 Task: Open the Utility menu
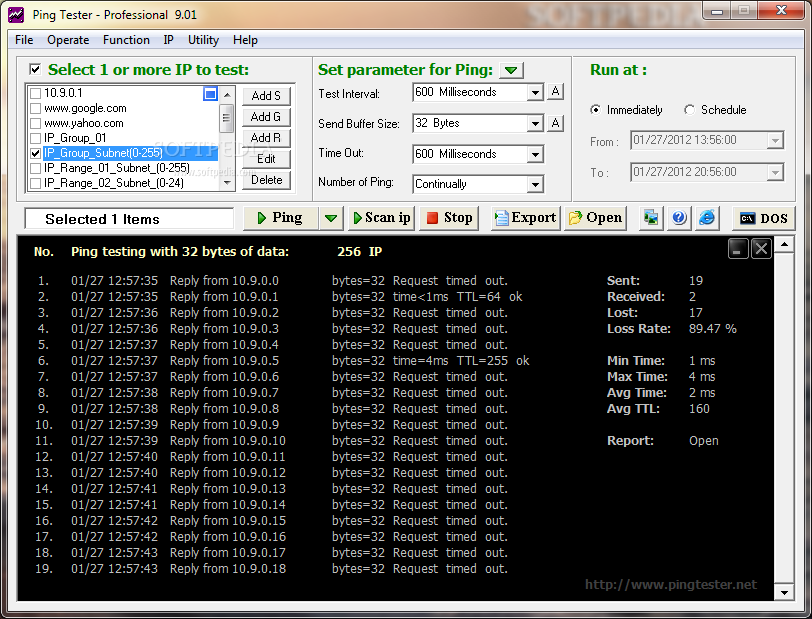click(203, 40)
